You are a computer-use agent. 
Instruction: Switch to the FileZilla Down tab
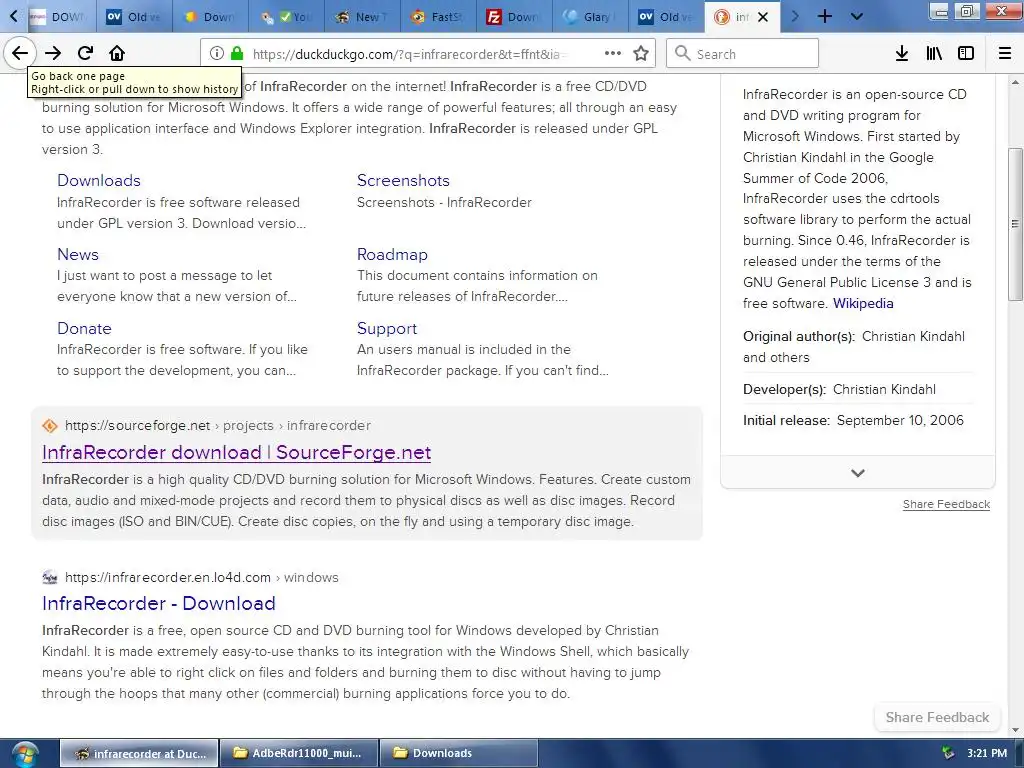[x=514, y=17]
